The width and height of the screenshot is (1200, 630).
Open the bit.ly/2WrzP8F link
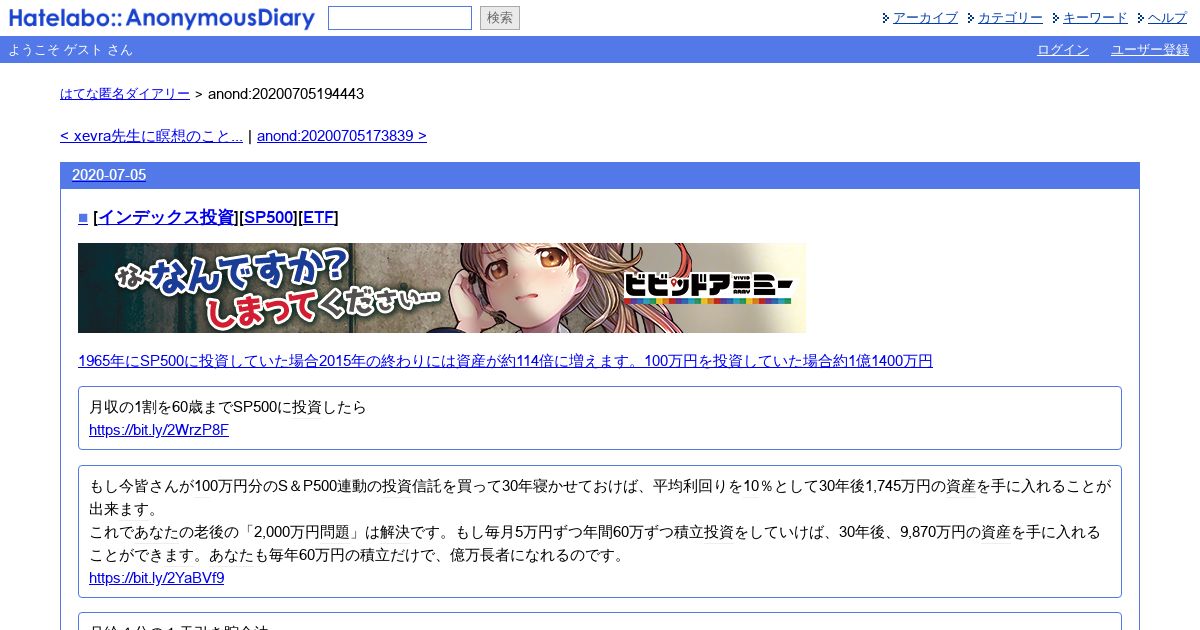point(159,430)
